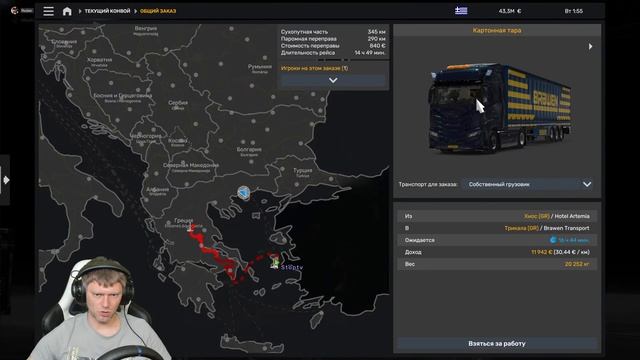The image size is (640, 360).
Task: Click the Сухопутная часть 345 км row
Action: [333, 32]
